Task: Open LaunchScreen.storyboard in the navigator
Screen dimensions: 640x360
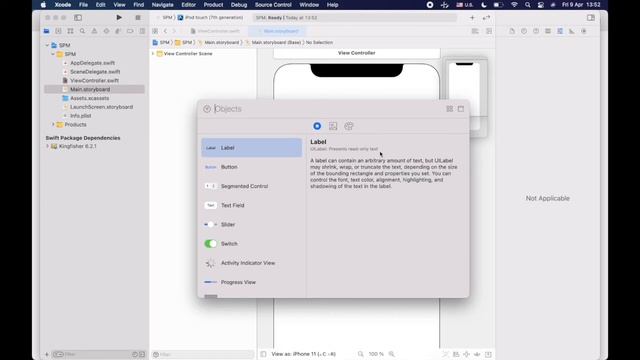Action: [101, 107]
